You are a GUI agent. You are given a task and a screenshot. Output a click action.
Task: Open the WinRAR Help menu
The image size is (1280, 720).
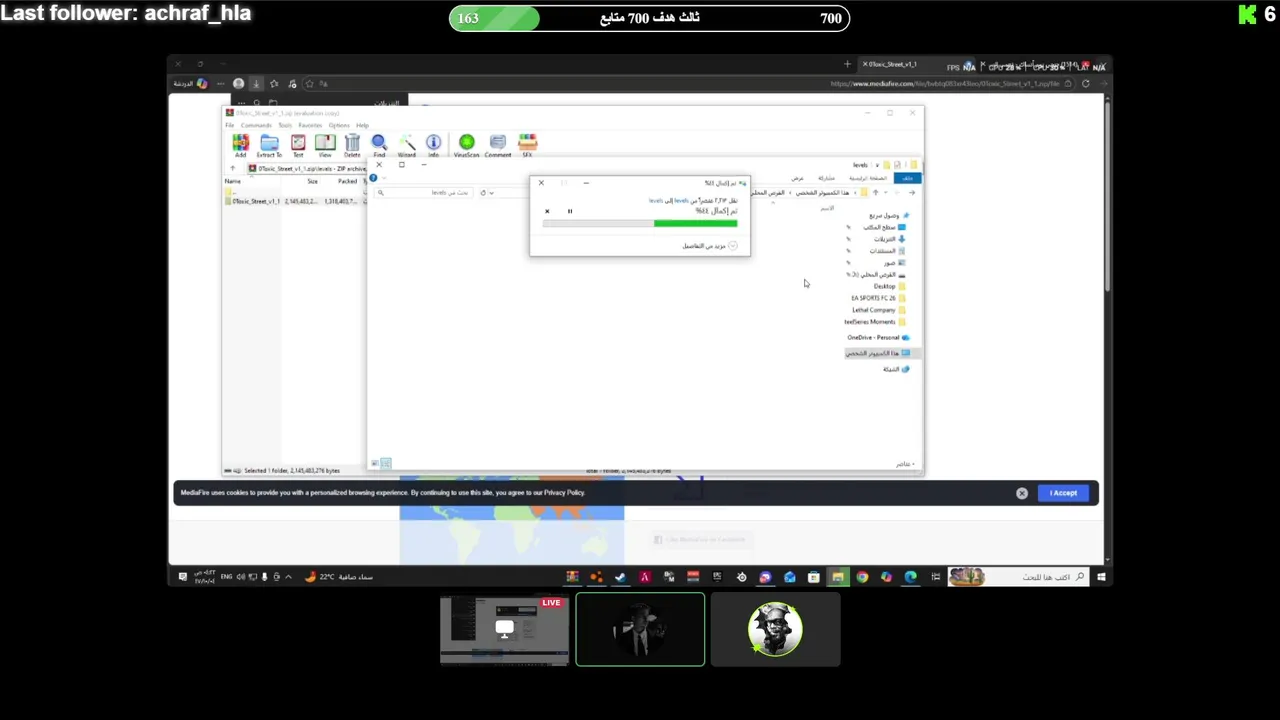[362, 125]
